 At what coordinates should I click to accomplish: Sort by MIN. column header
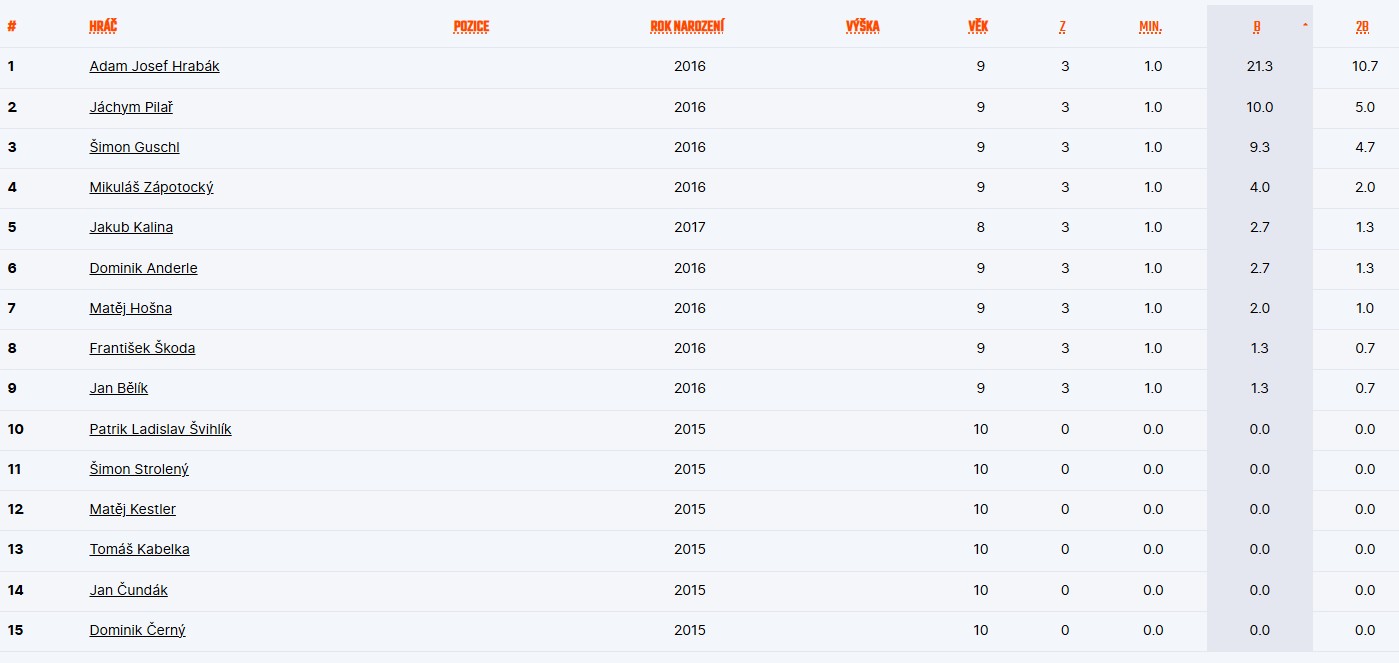[1150, 27]
